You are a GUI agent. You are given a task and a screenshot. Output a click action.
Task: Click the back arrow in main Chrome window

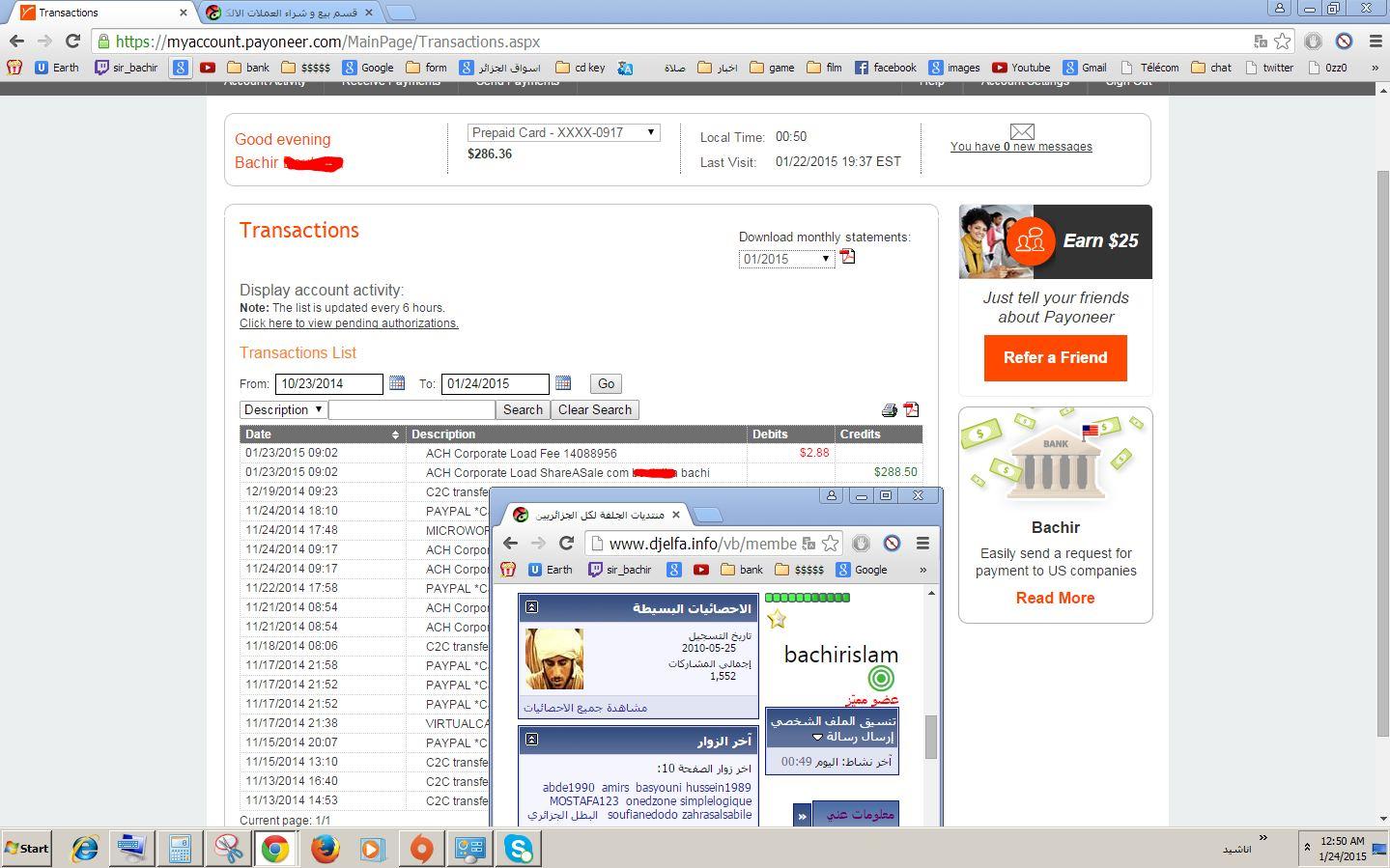pos(15,42)
